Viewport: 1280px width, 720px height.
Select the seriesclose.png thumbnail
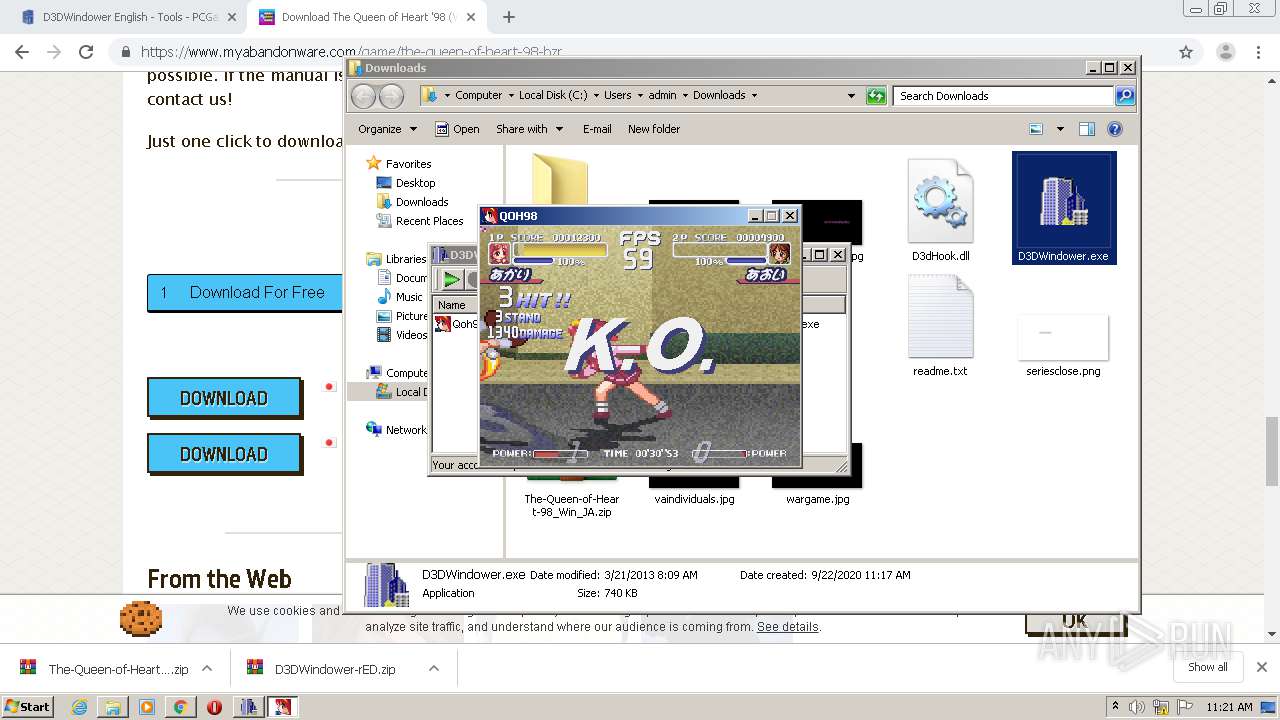1063,337
